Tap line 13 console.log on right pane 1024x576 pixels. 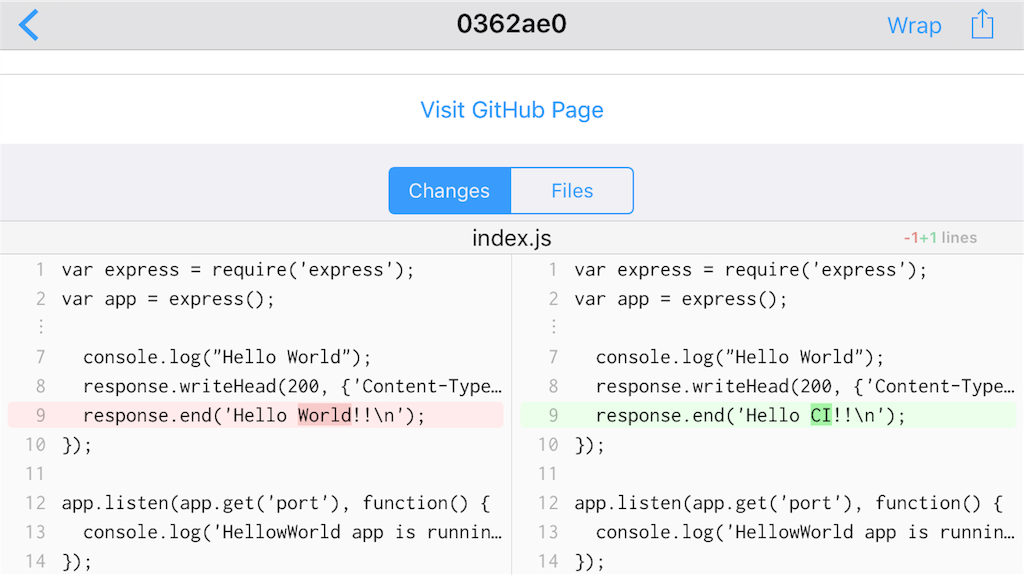coord(805,532)
